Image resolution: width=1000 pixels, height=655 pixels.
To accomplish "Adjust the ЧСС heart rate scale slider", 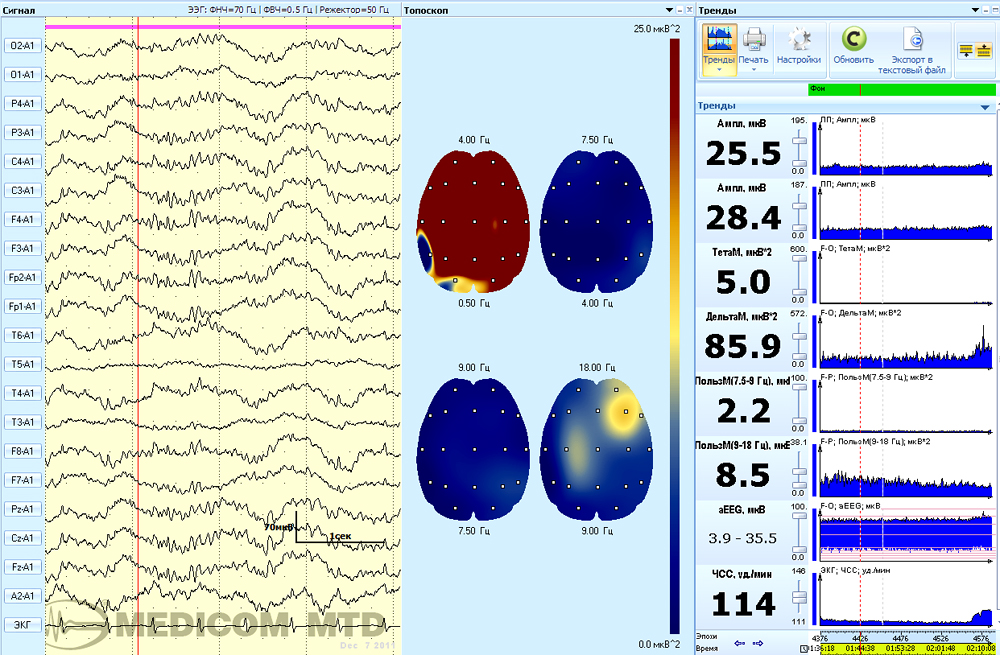I will click(798, 598).
